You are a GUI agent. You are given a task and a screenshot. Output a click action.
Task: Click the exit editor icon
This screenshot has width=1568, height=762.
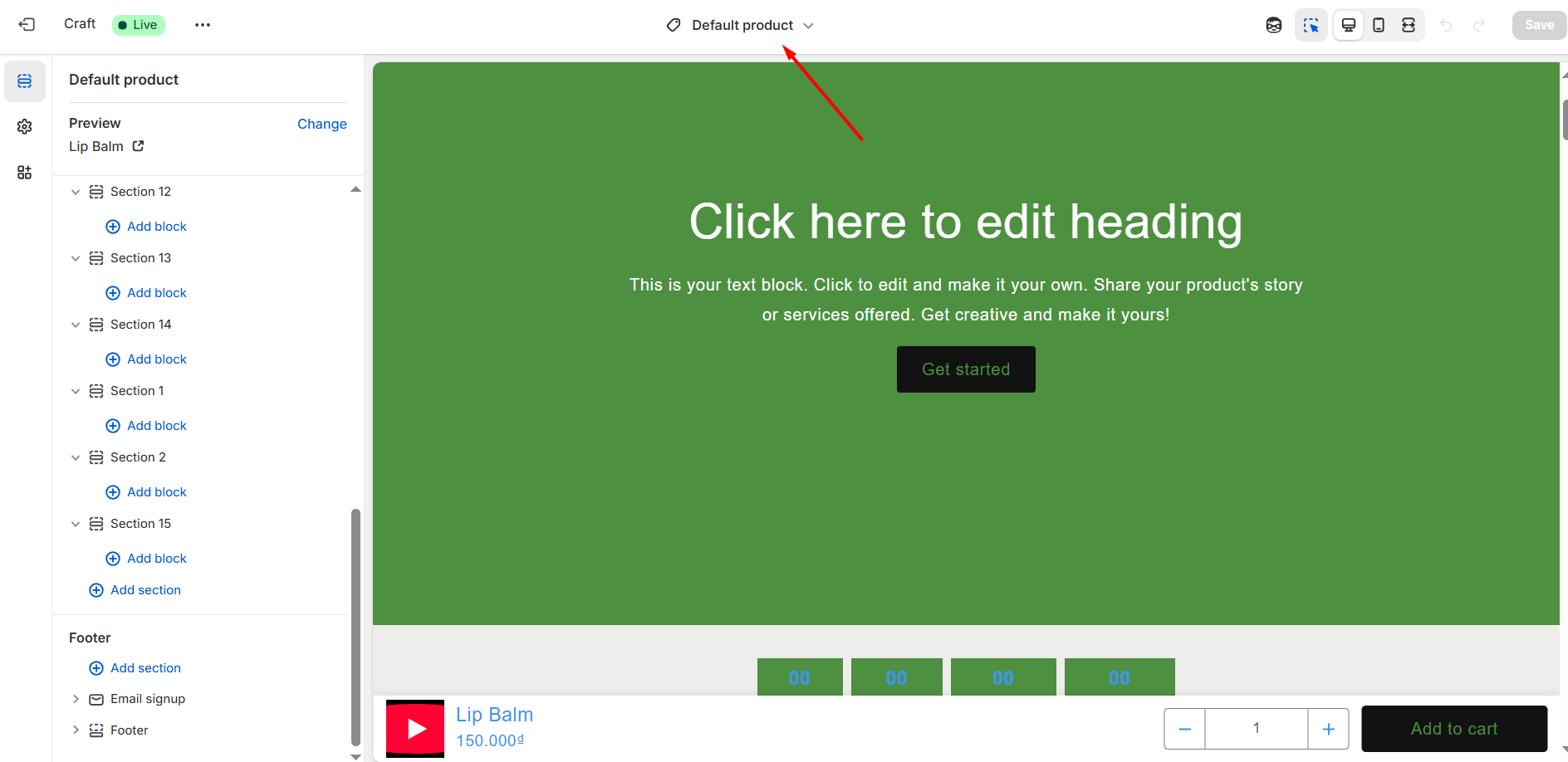tap(27, 25)
